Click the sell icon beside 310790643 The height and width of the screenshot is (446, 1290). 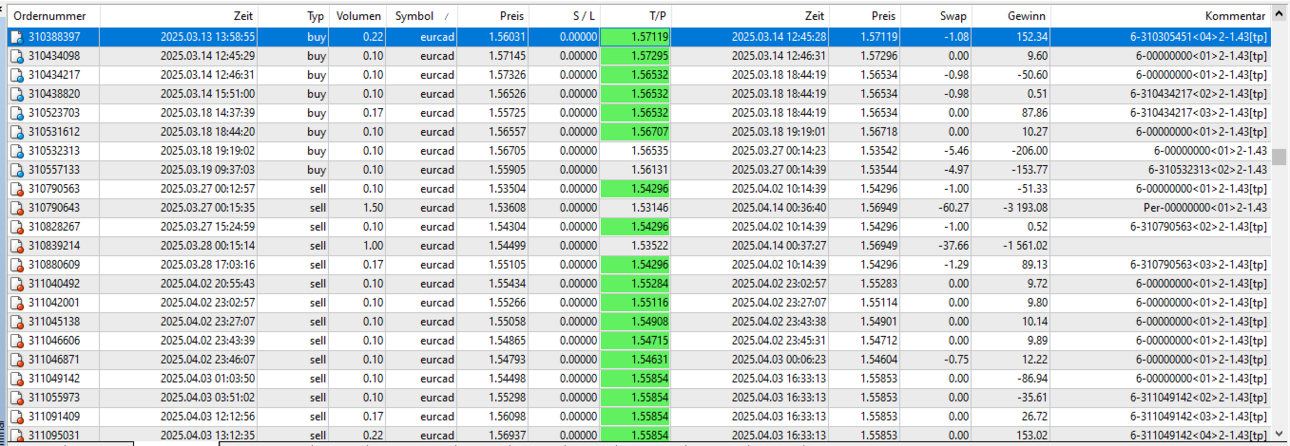pos(16,207)
